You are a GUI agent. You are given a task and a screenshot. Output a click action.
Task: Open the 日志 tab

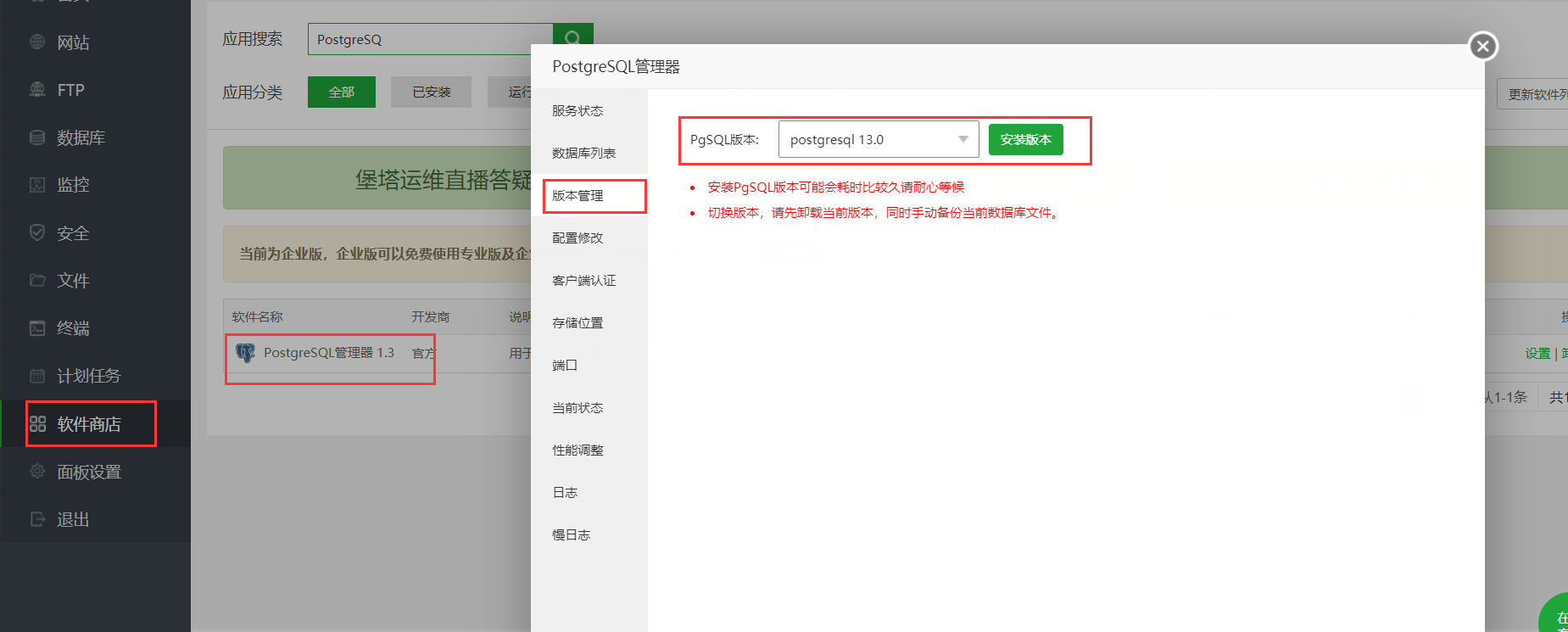[589, 493]
